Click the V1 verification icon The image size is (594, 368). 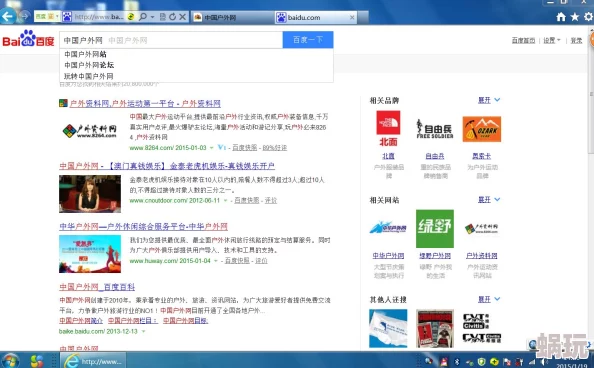(222, 147)
